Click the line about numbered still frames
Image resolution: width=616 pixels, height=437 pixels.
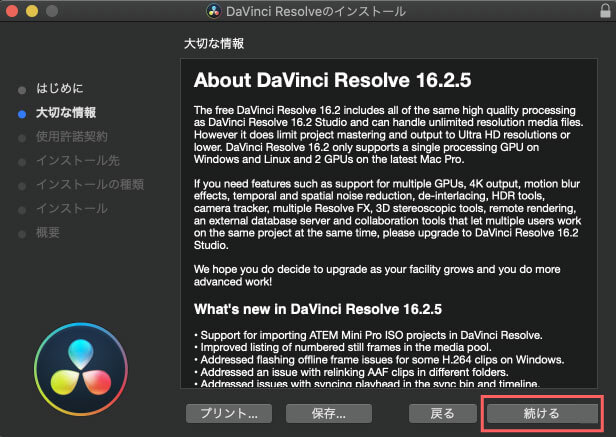point(343,347)
